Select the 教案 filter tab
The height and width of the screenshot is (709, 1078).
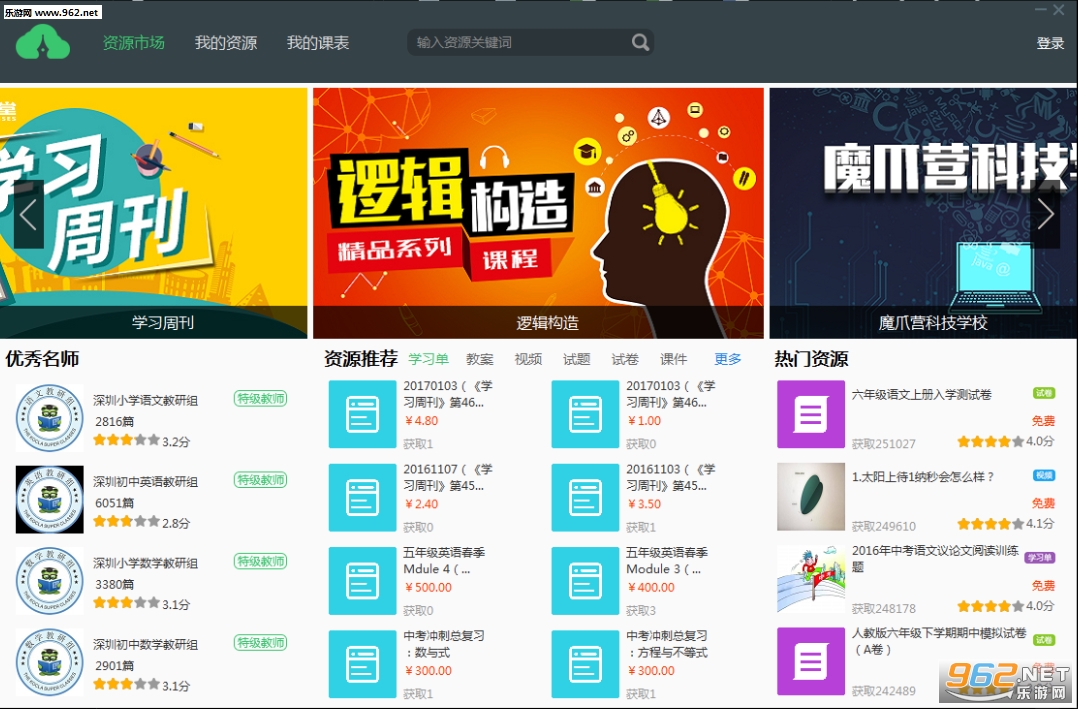pos(480,359)
